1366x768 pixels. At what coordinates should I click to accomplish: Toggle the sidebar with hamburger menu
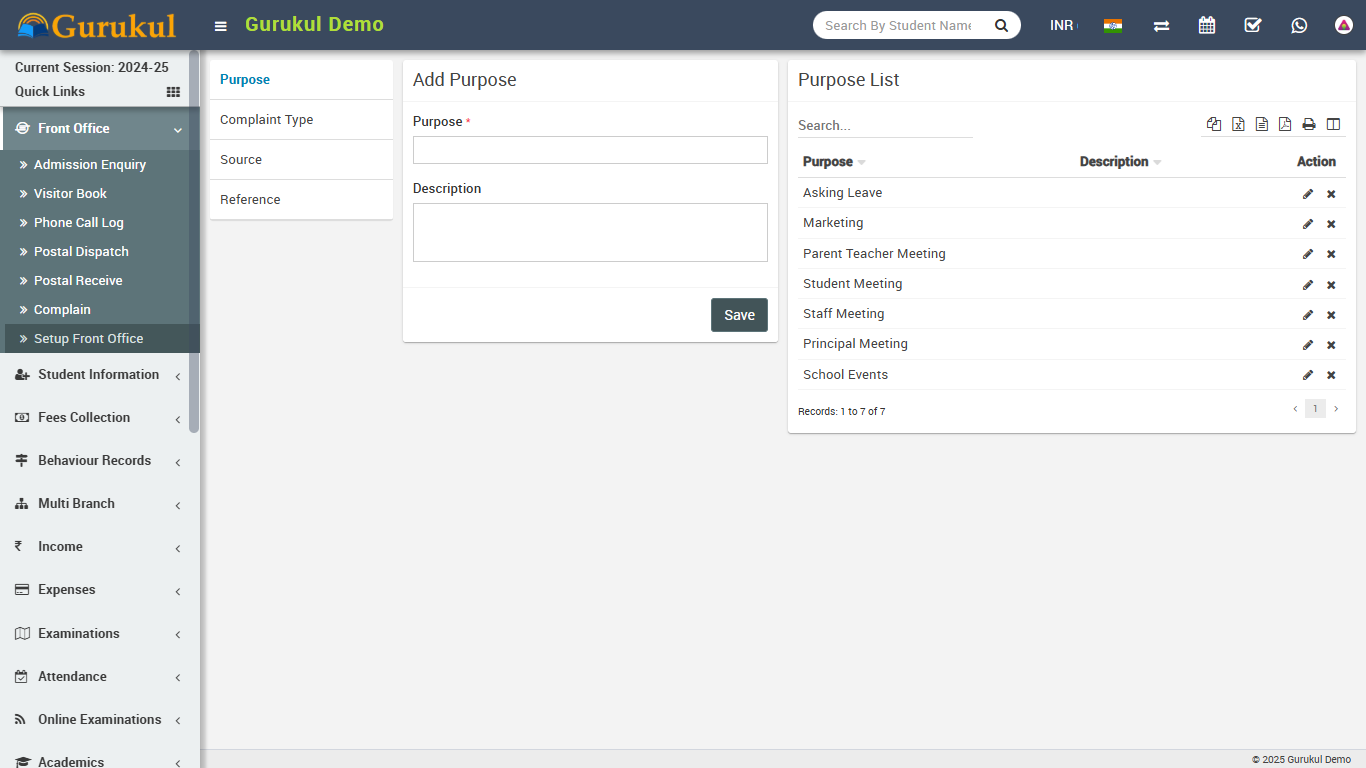click(x=221, y=26)
